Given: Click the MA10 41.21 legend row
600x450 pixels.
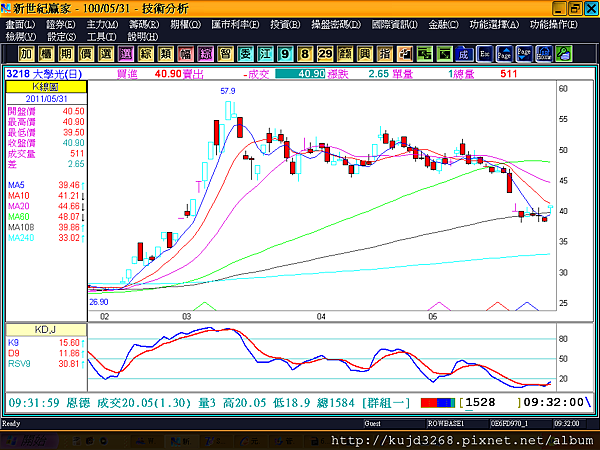Looking at the screenshot, I should 46,196.
